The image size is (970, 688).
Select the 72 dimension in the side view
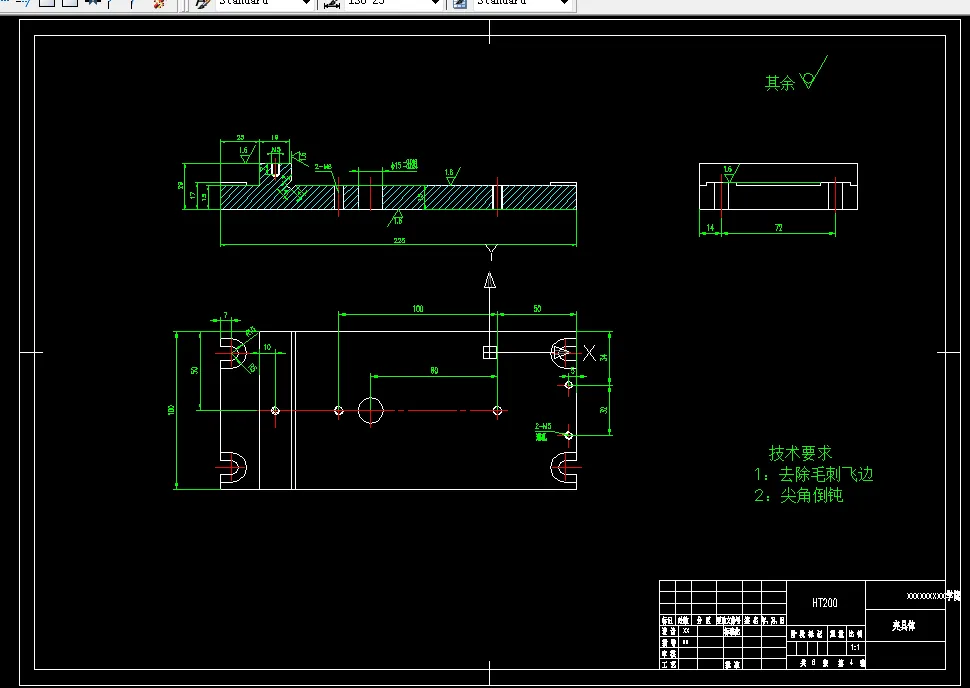point(778,228)
